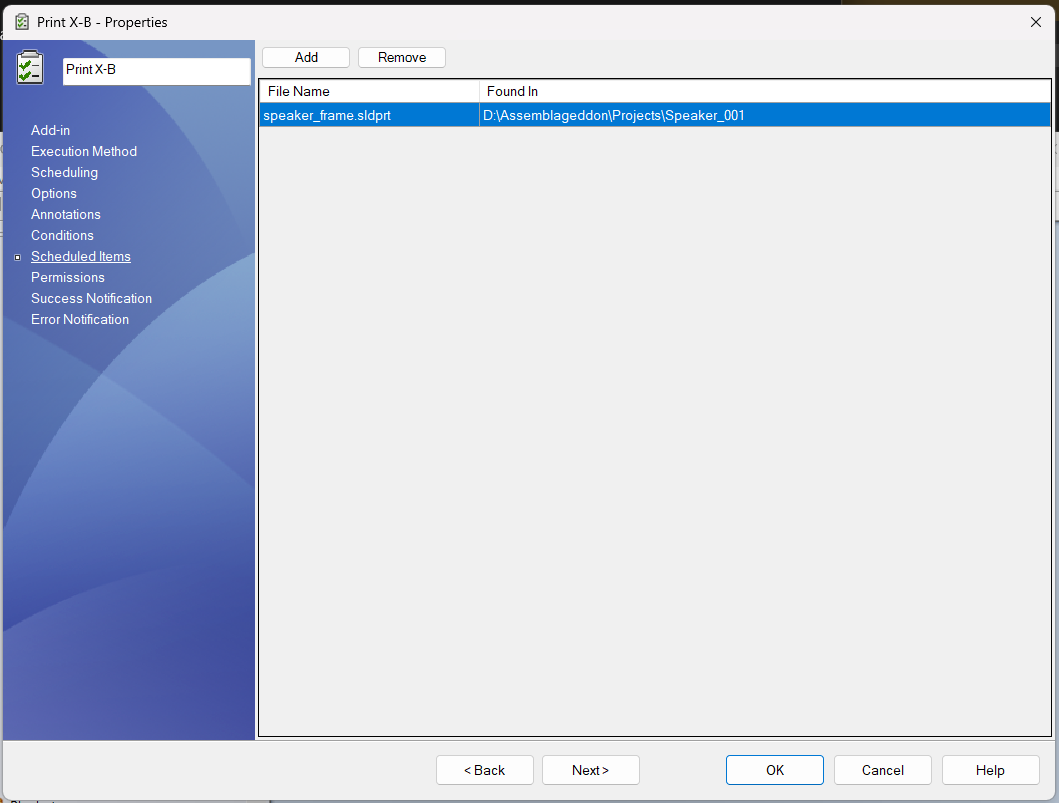Open the Permissions page
The height and width of the screenshot is (803, 1059).
[68, 277]
